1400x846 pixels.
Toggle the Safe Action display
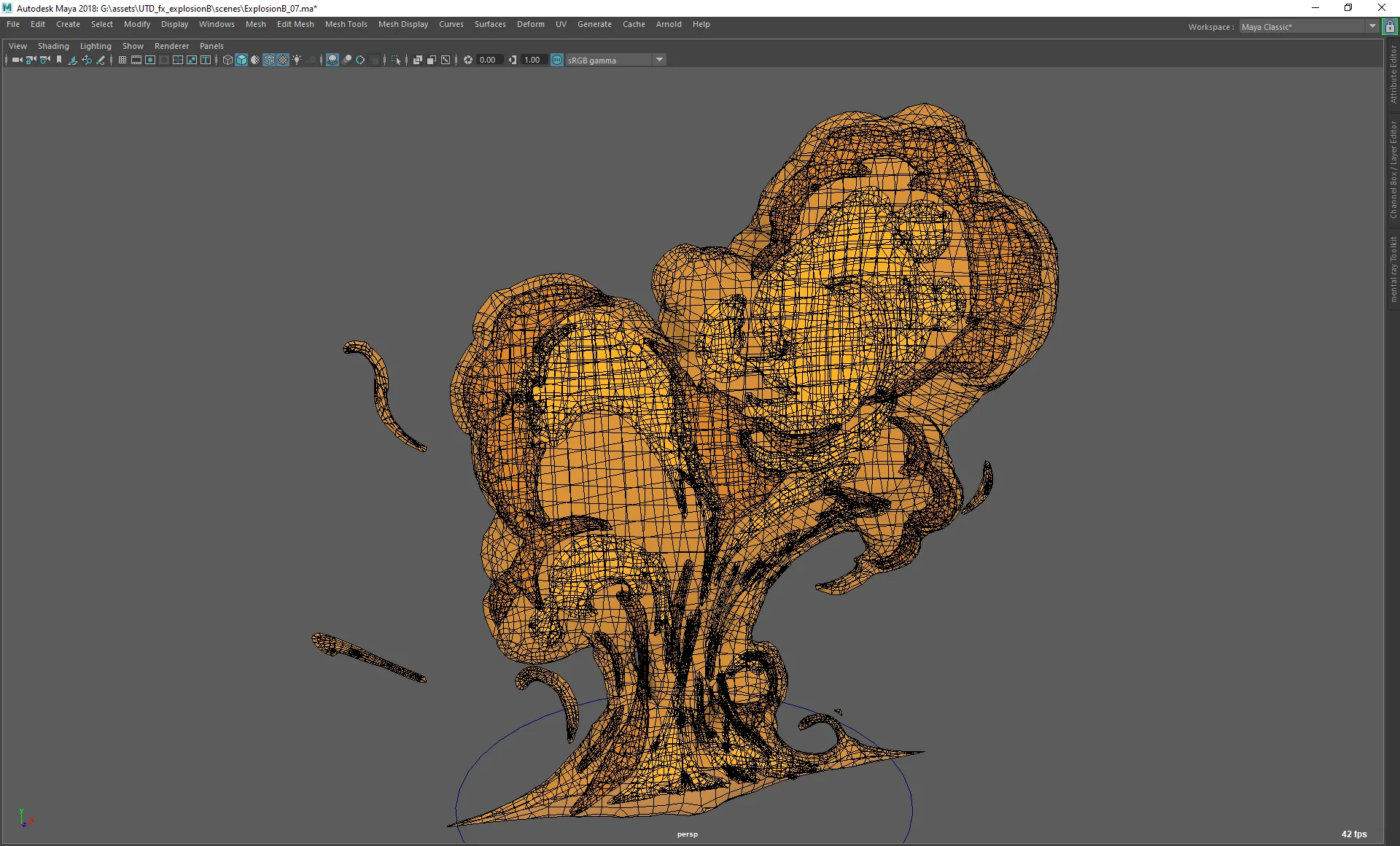(192, 60)
